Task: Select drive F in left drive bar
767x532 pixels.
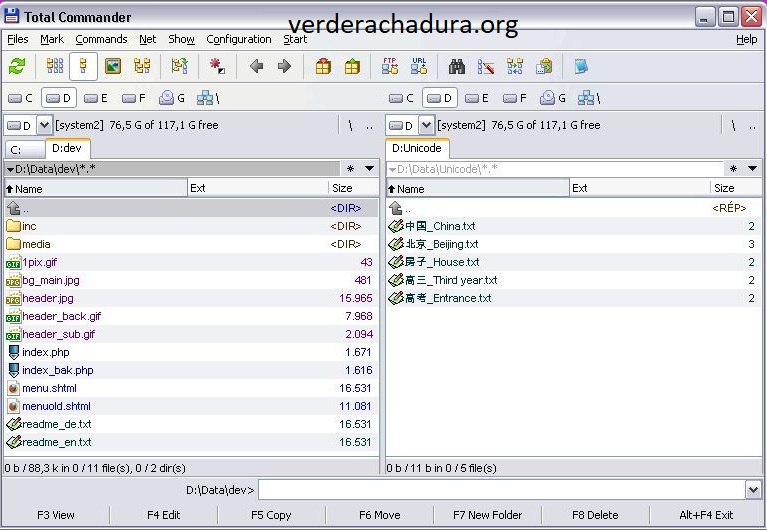Action: click(x=134, y=98)
